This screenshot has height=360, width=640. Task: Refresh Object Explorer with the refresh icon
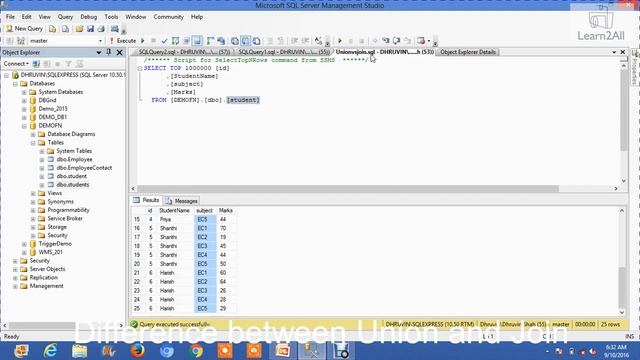[79, 64]
